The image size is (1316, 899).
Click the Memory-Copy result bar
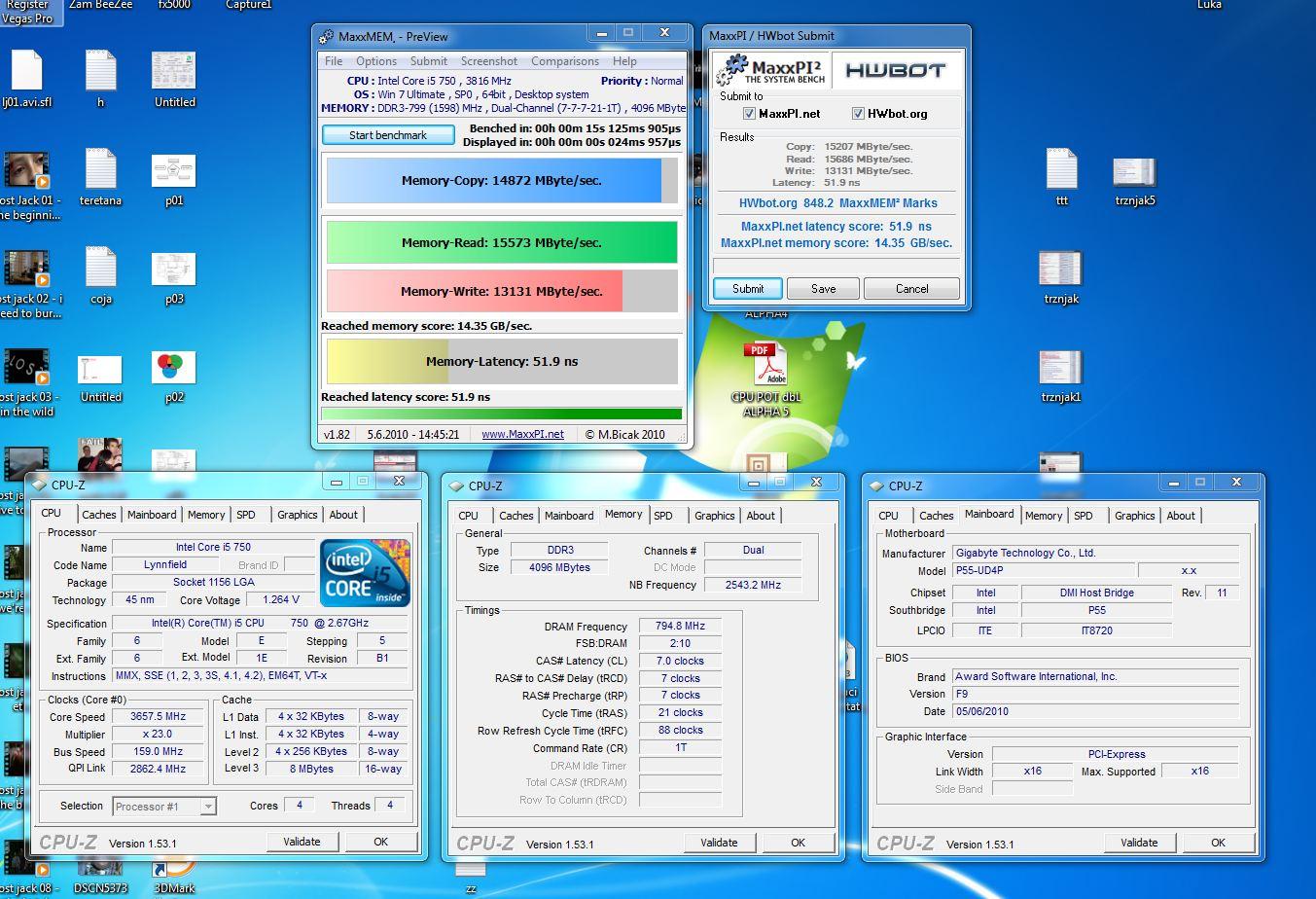[501, 181]
